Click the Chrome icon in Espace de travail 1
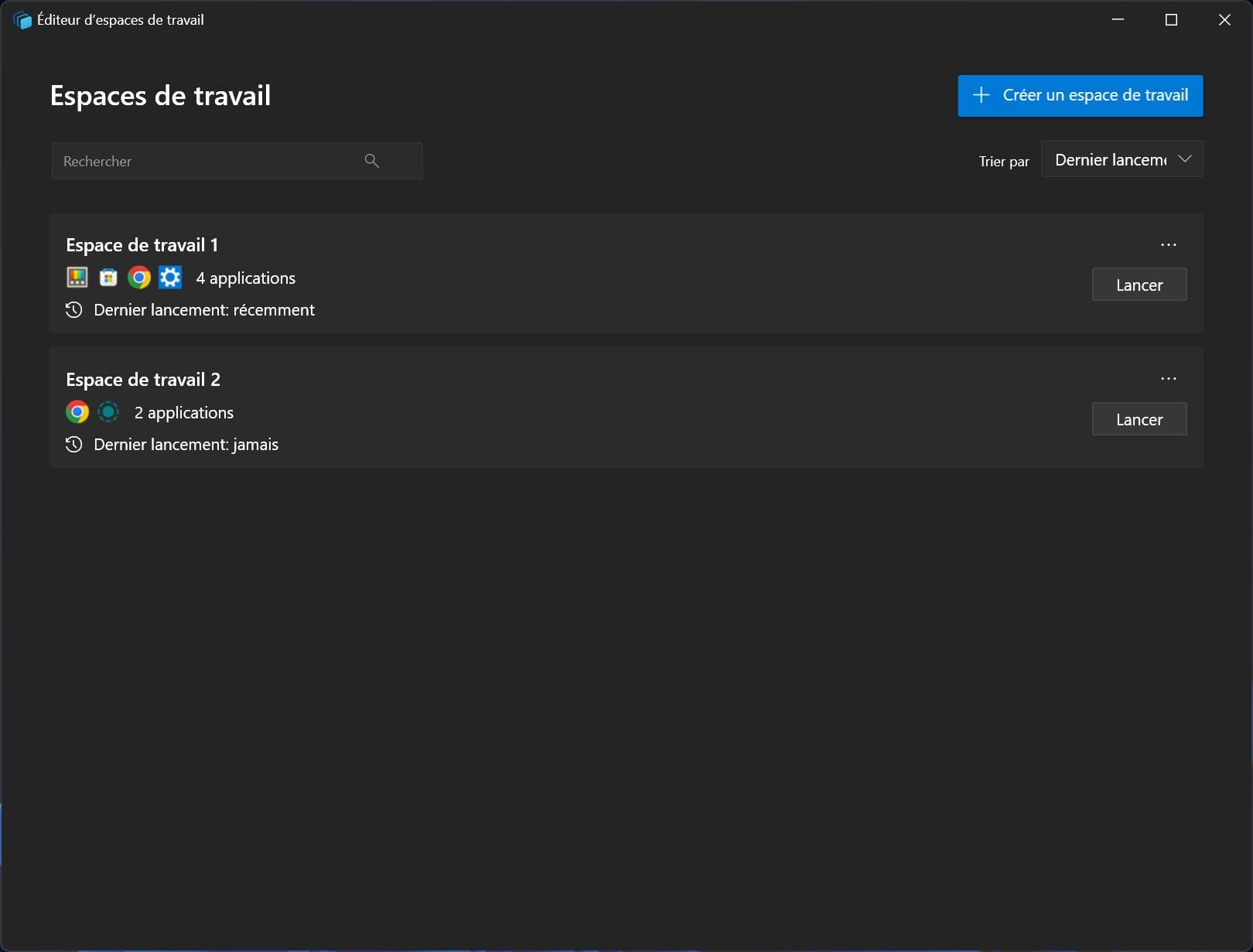The width and height of the screenshot is (1253, 952). click(x=139, y=278)
